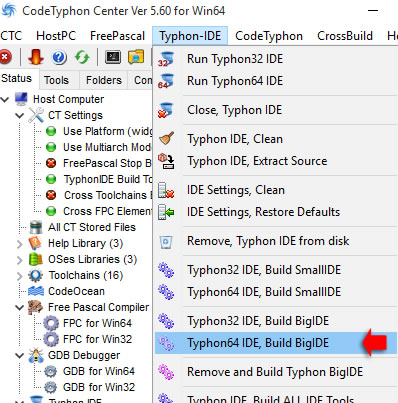Click the IDE Settings Restore Defaults icon
Image resolution: width=398 pixels, height=403 pixels.
pos(166,212)
